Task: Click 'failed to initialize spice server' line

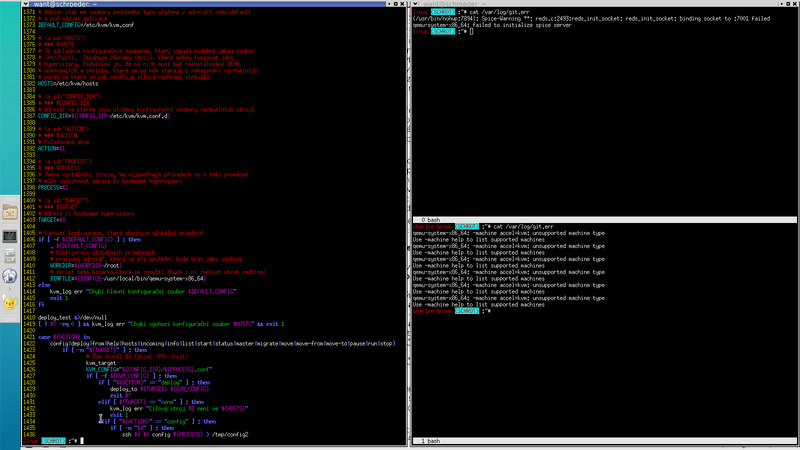Action: [492, 25]
